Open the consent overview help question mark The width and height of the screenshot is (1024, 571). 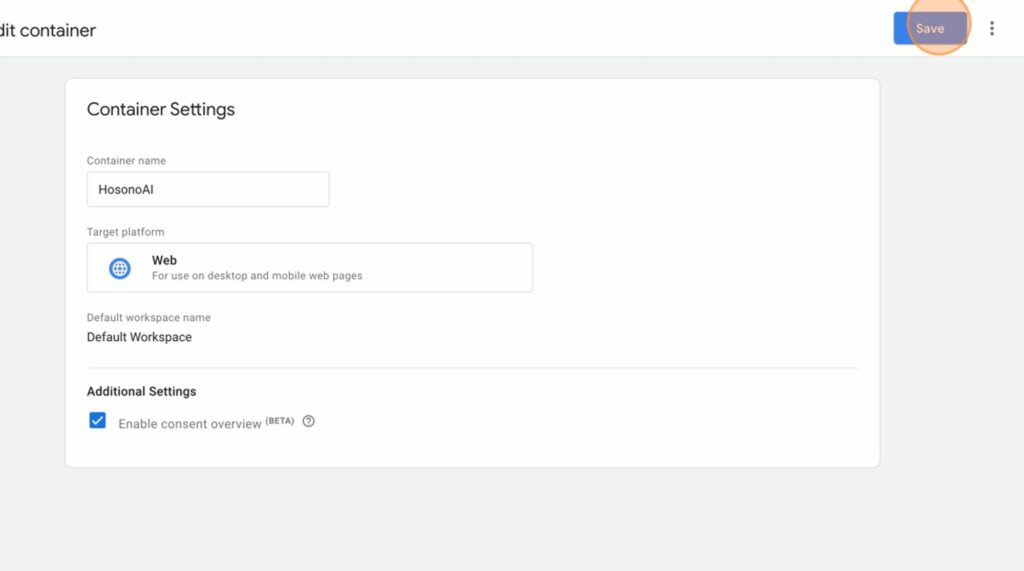click(308, 421)
